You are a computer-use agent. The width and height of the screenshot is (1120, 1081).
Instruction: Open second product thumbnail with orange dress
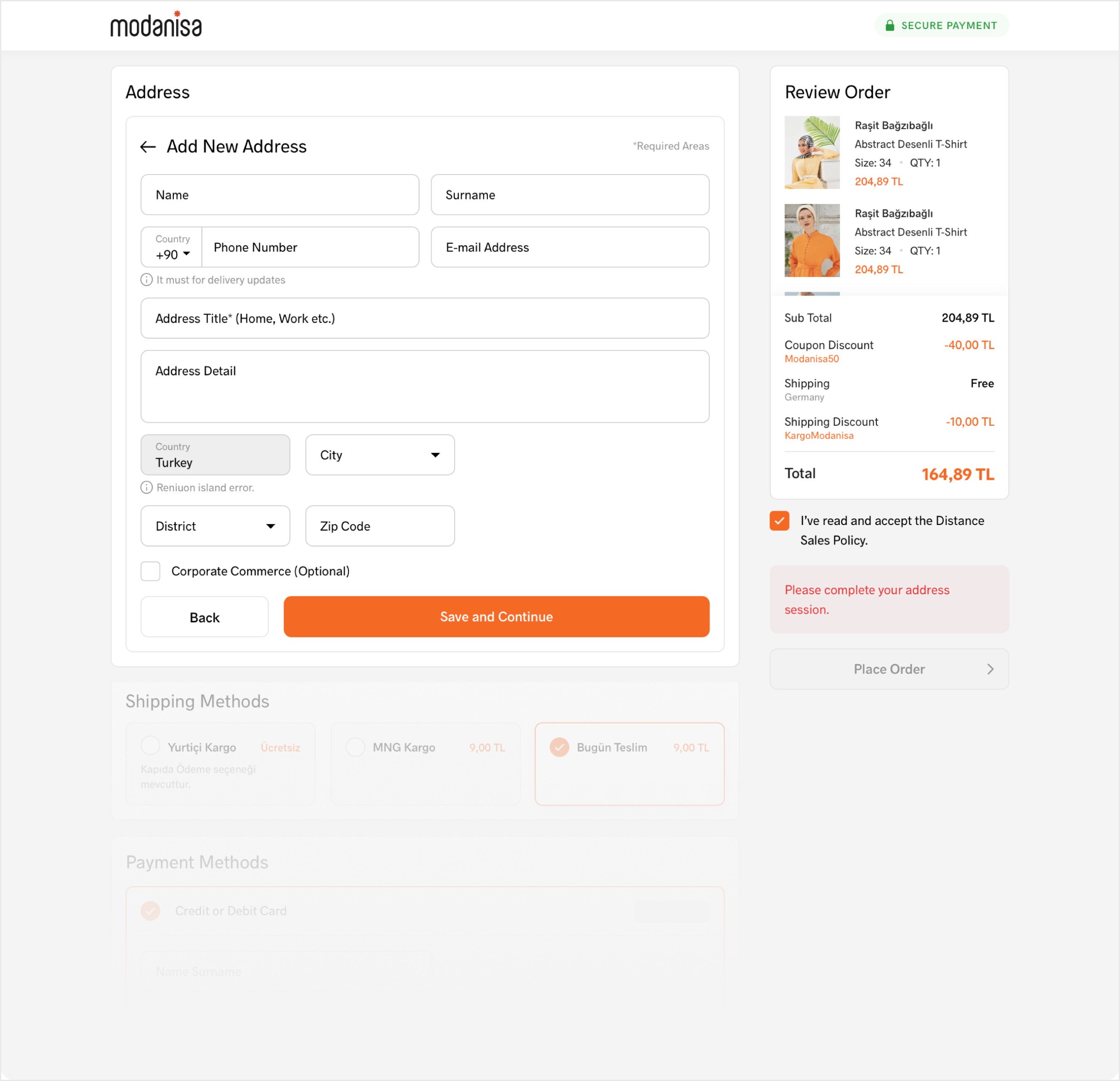coord(811,240)
